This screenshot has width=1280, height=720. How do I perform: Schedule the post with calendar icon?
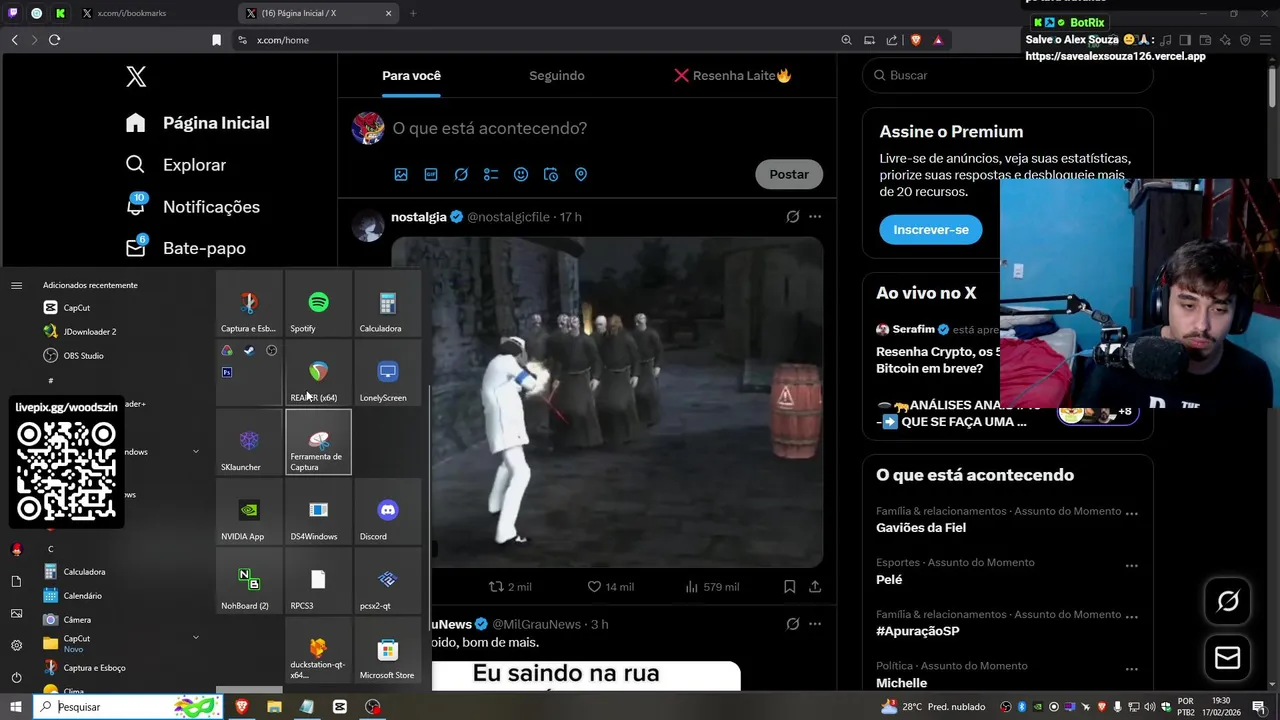(x=551, y=174)
